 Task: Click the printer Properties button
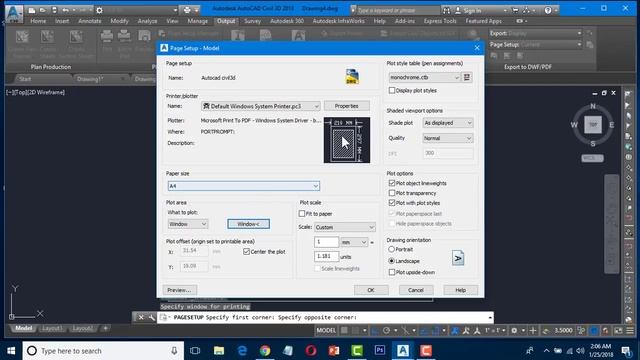point(347,106)
